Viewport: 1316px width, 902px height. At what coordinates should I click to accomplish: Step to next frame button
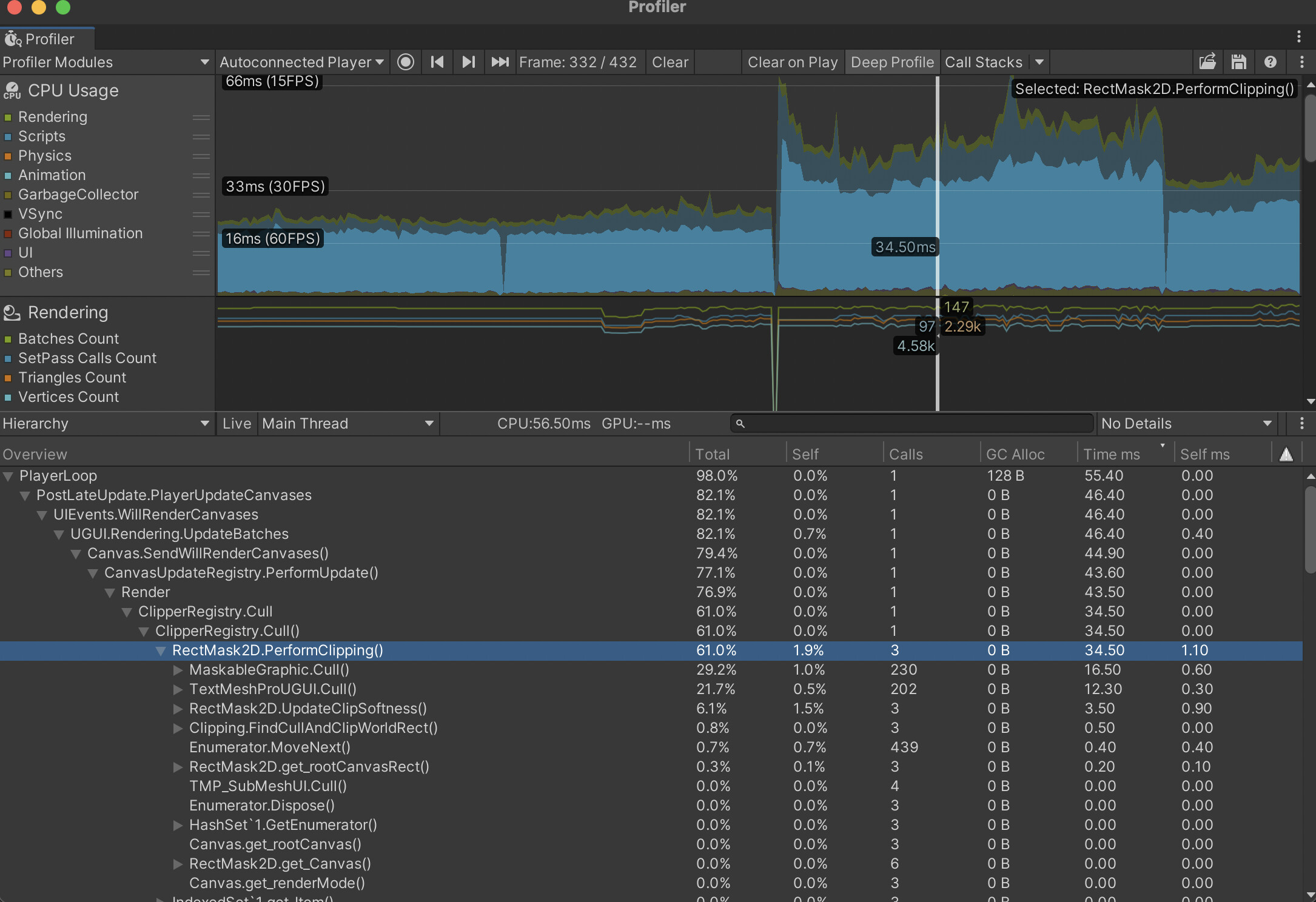(468, 62)
